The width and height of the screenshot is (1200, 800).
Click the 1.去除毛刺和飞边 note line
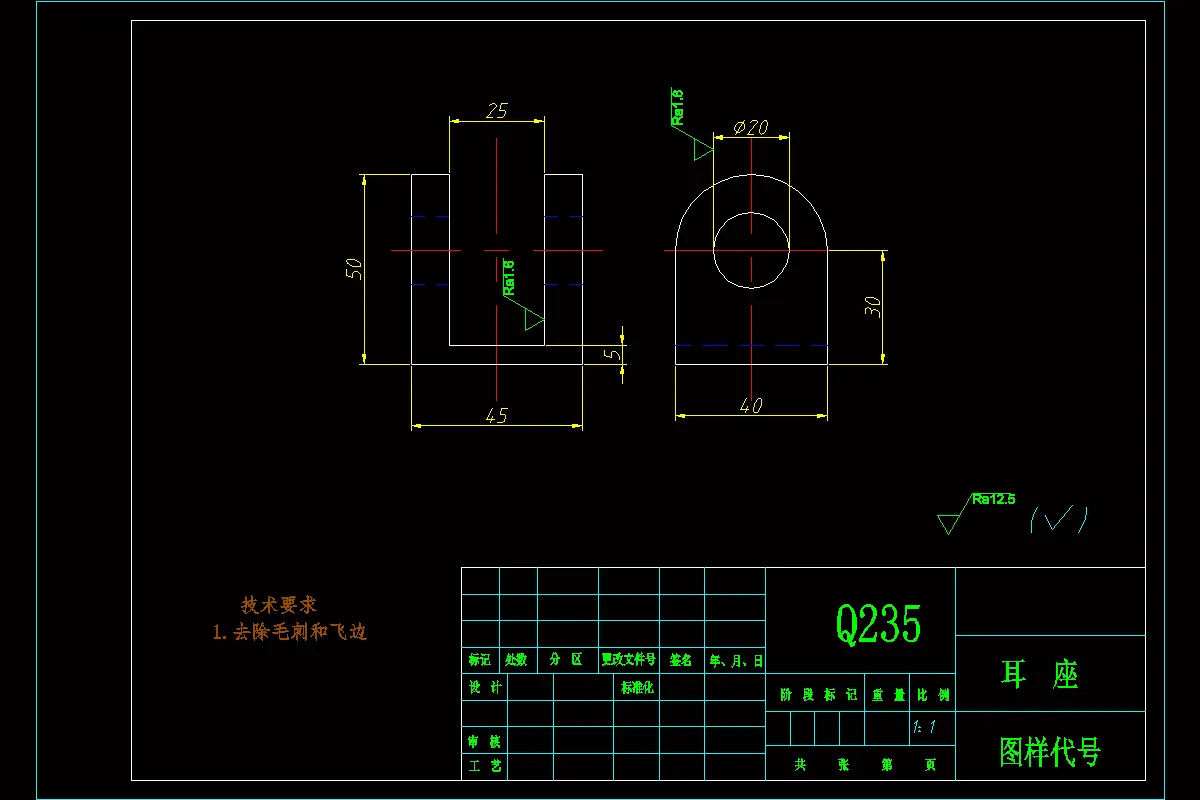[x=290, y=632]
